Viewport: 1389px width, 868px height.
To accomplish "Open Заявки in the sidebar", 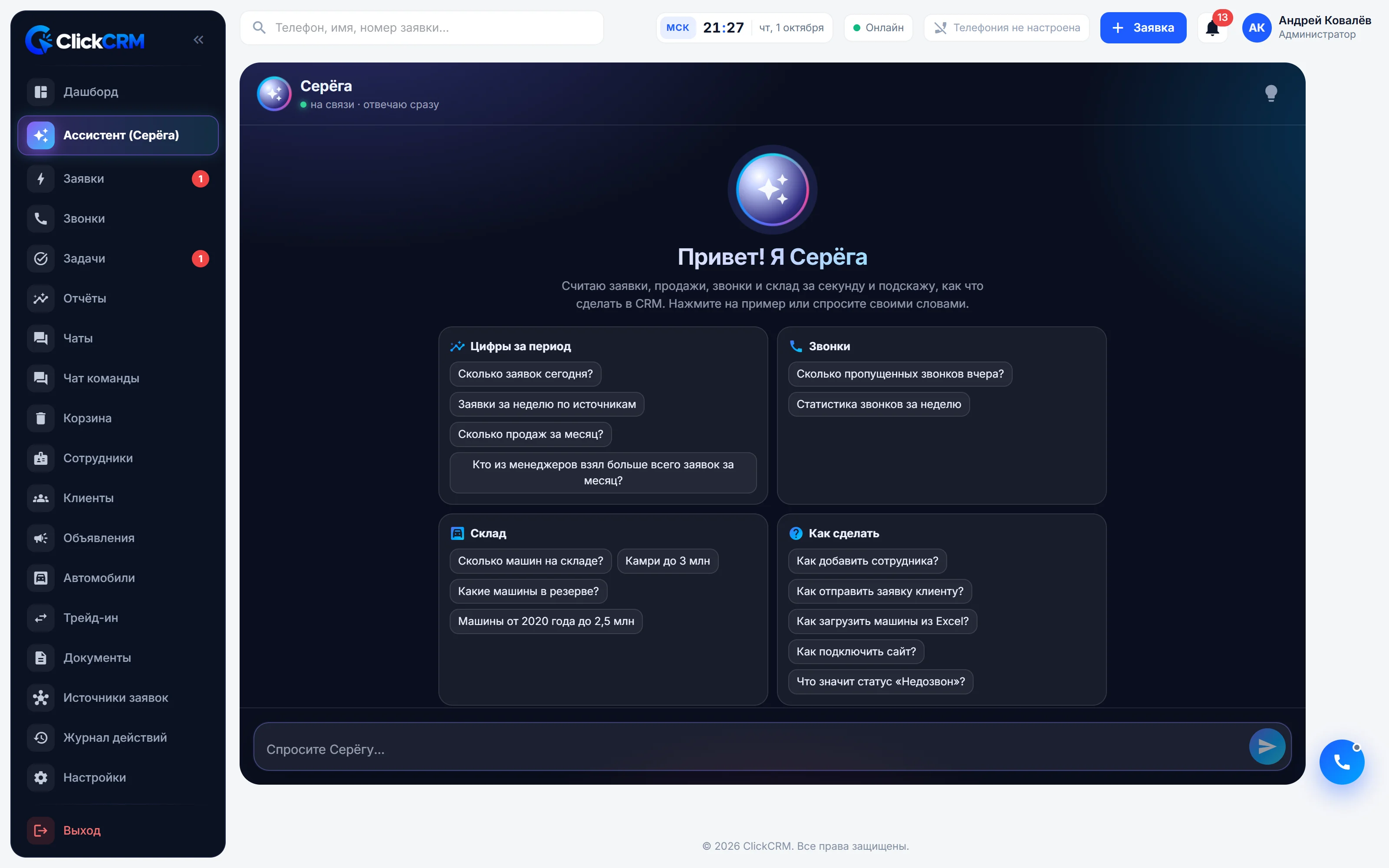I will coord(118,178).
